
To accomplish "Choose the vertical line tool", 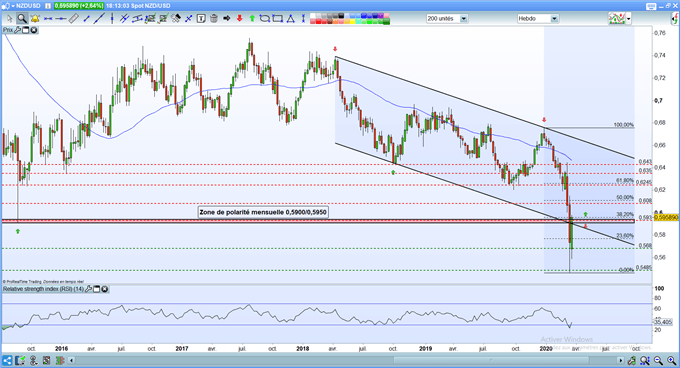I will [x=112, y=19].
